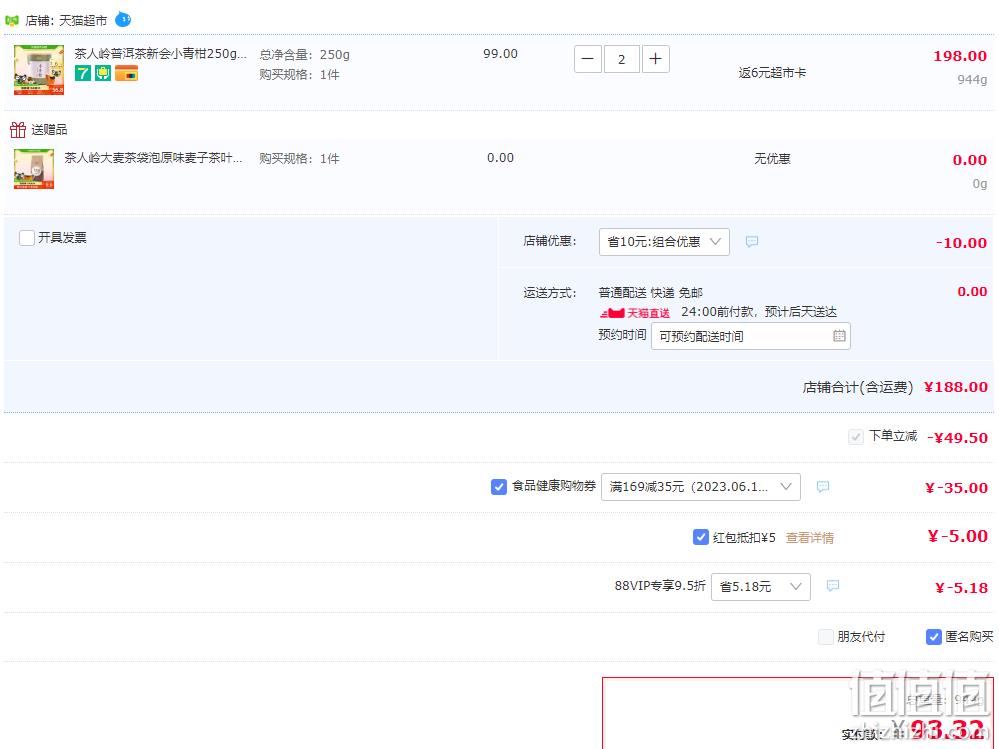Viewport: 999px width, 749px height.
Task: Open the calendar icon in delivery time field
Action: pyautogui.click(x=839, y=336)
